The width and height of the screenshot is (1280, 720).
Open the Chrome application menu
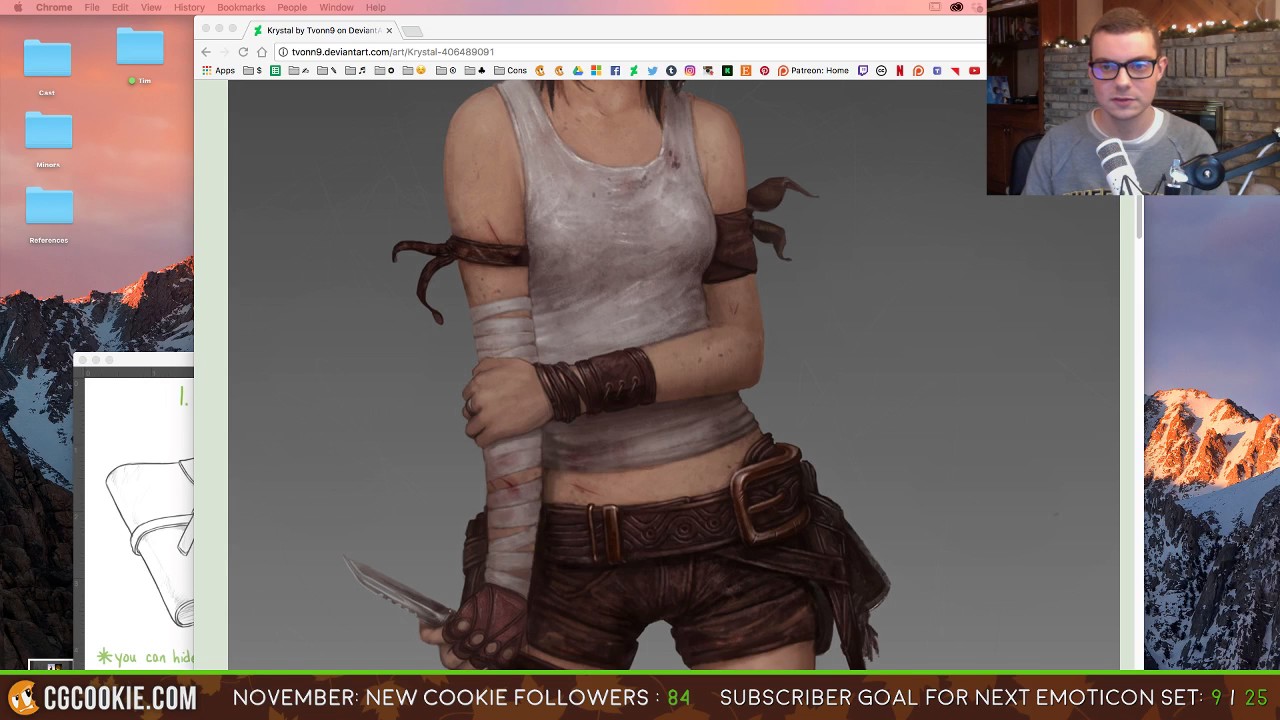pos(54,7)
